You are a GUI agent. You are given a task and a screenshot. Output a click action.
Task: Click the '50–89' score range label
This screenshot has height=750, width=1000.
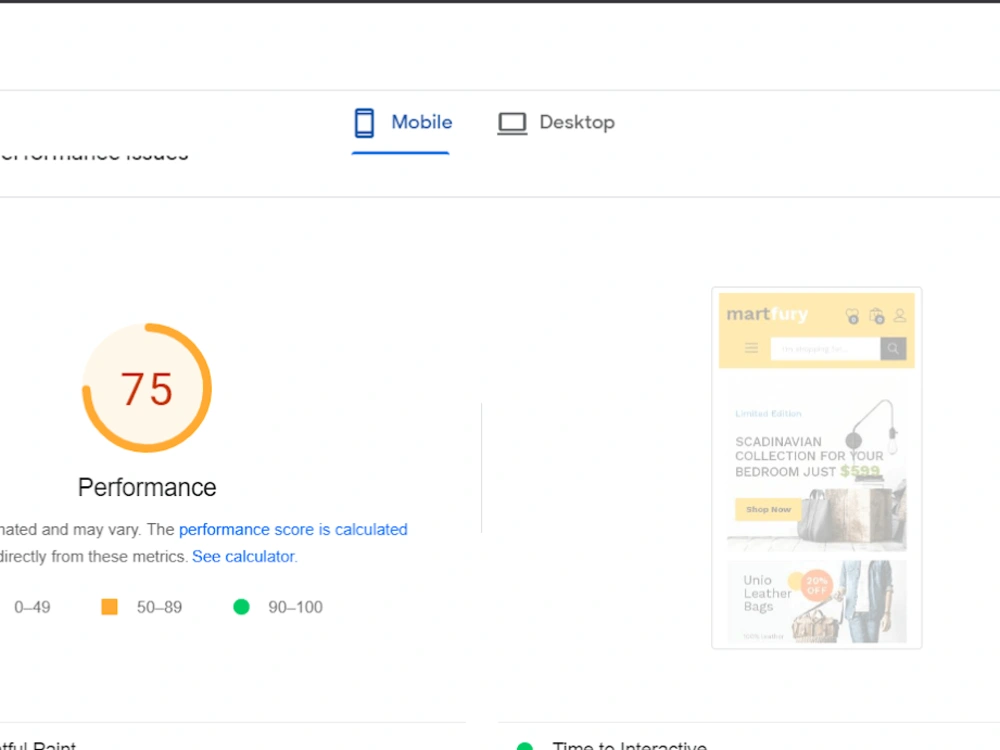click(159, 607)
